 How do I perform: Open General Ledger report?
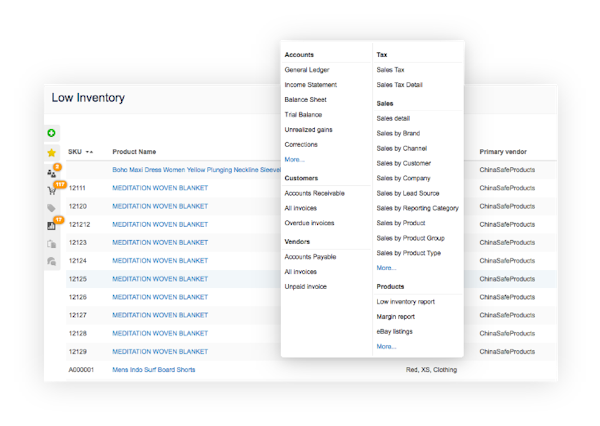point(307,70)
